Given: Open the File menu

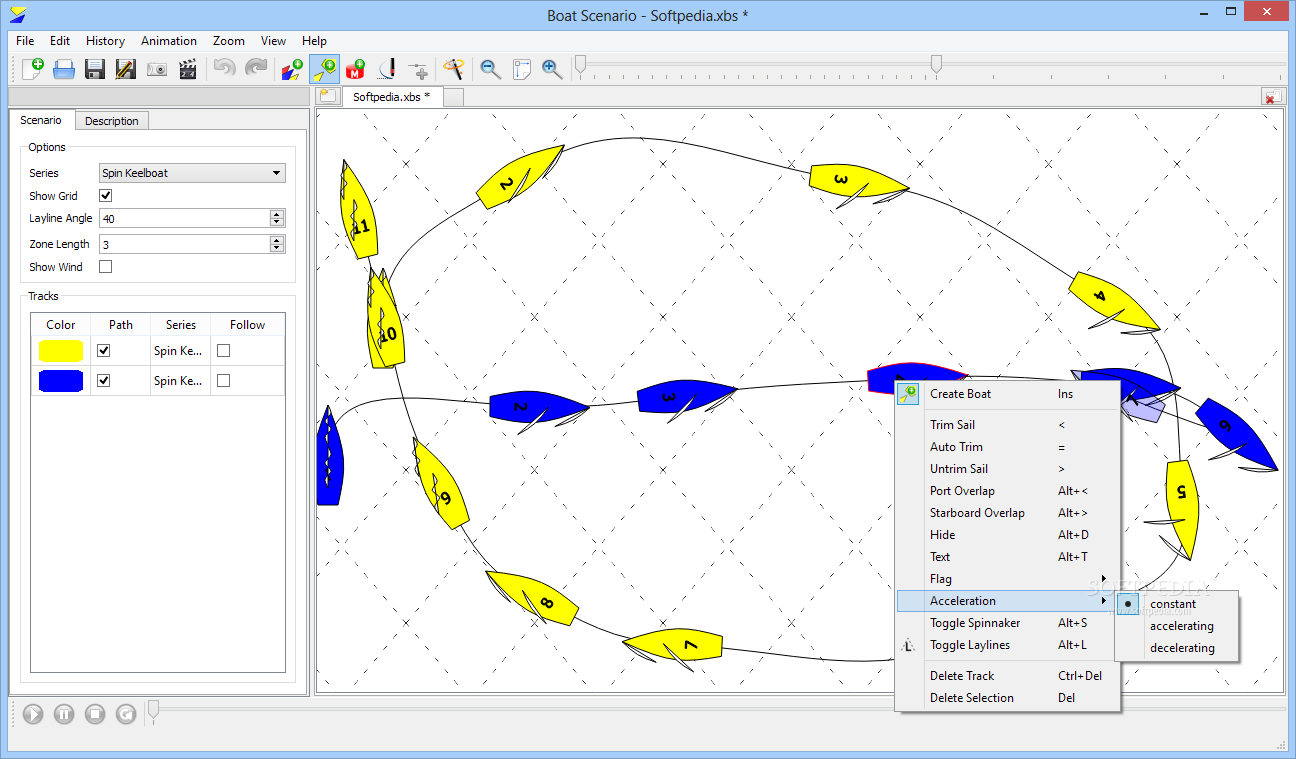Looking at the screenshot, I should pos(25,41).
